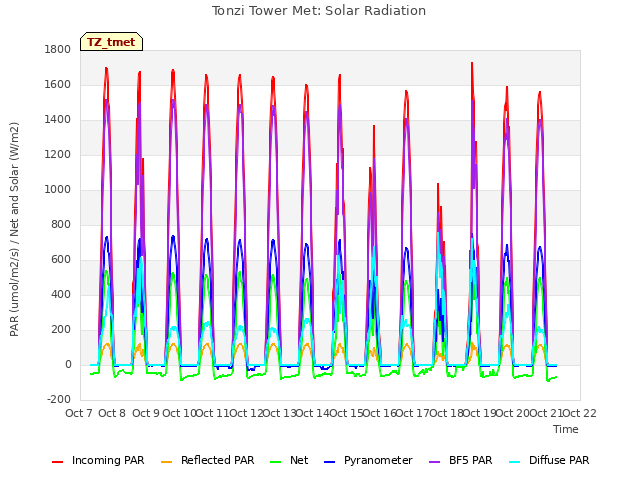Click the red Incoming PAR legend swatch
This screenshot has height=480, width=640.
coord(58,462)
